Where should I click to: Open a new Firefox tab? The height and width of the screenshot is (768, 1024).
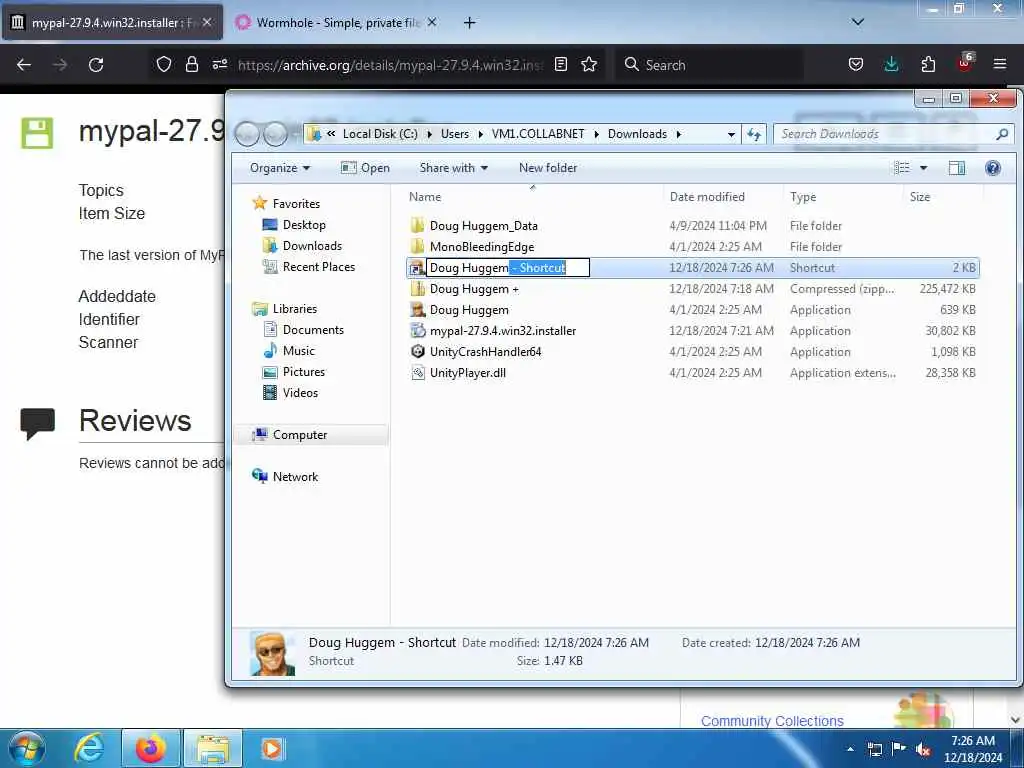(470, 22)
